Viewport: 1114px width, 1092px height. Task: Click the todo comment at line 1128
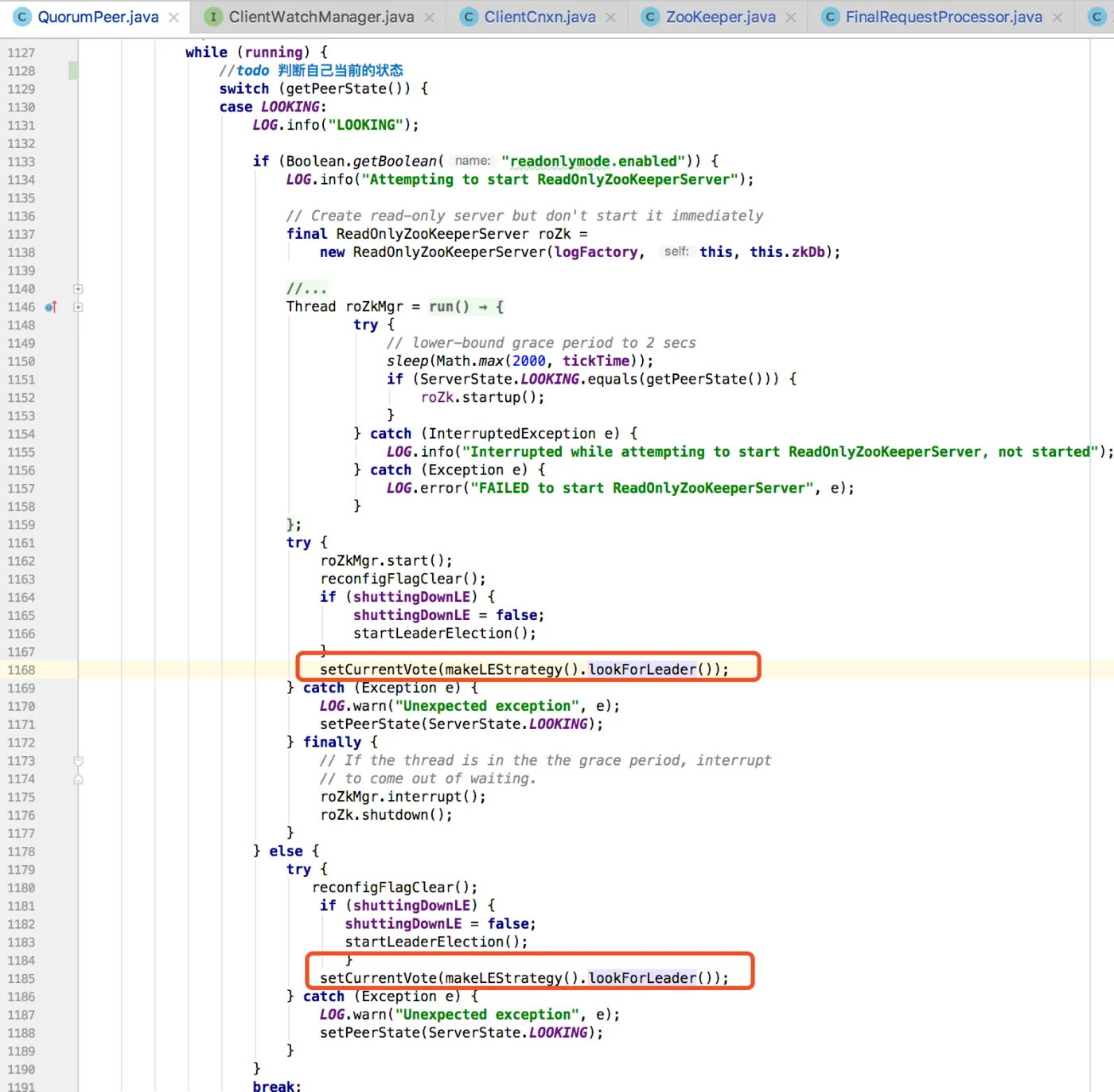click(x=311, y=71)
